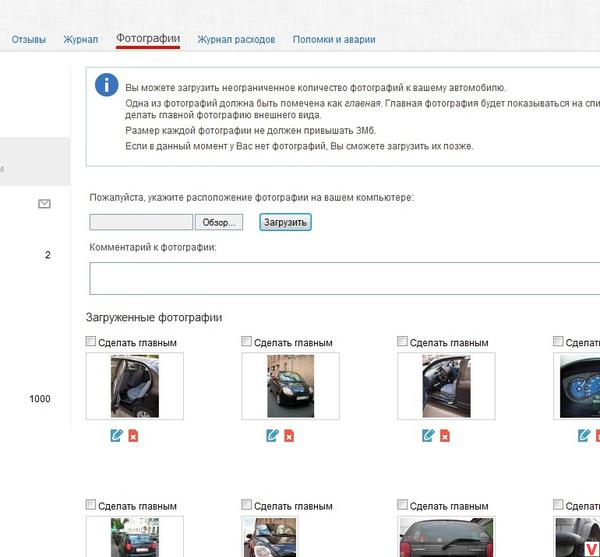Delete the photo of the black car on the street

click(x=289, y=436)
